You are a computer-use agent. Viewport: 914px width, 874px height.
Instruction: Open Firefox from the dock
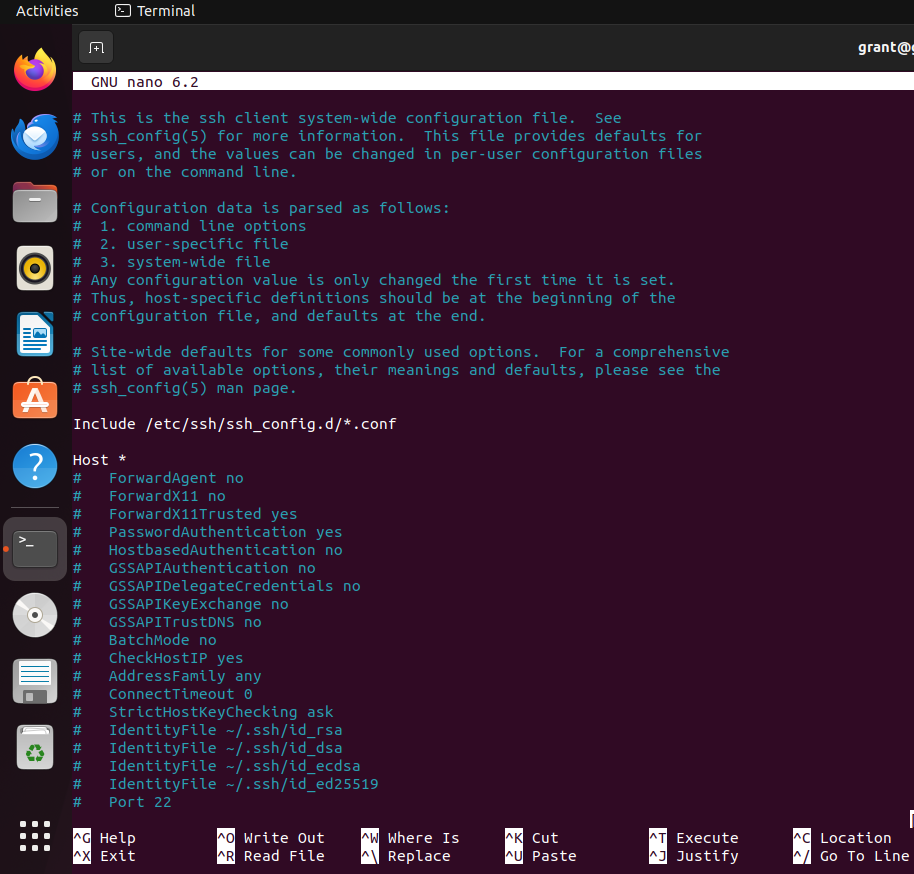coord(35,70)
